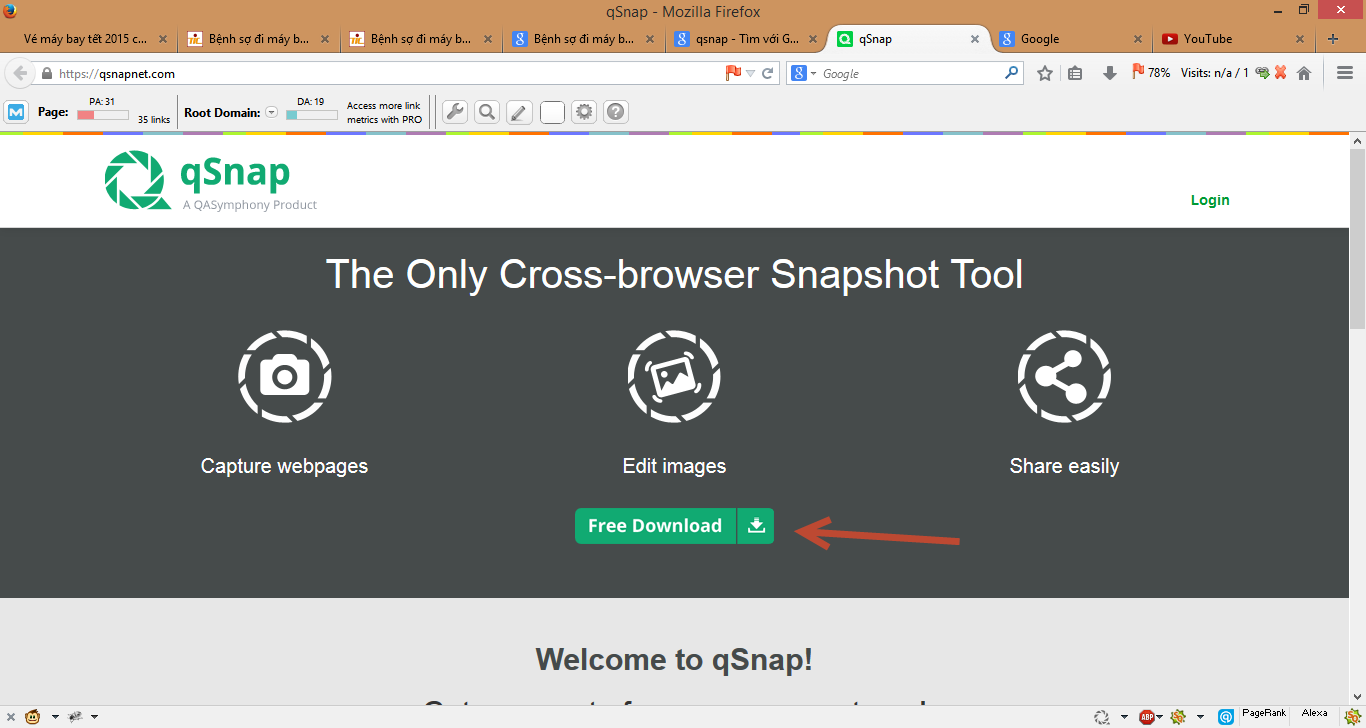The height and width of the screenshot is (728, 1366).
Task: Click the MozBar logo icon
Action: click(16, 112)
